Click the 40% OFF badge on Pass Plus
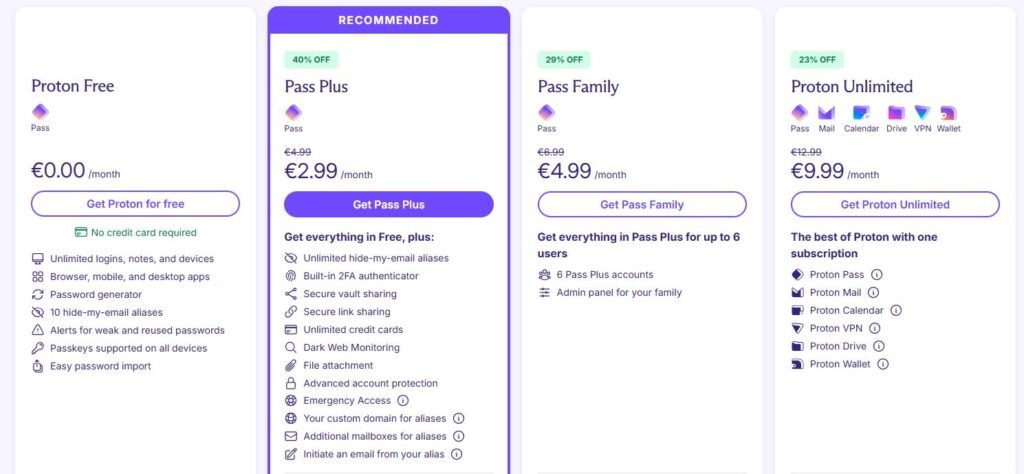1024x474 pixels. [x=311, y=59]
